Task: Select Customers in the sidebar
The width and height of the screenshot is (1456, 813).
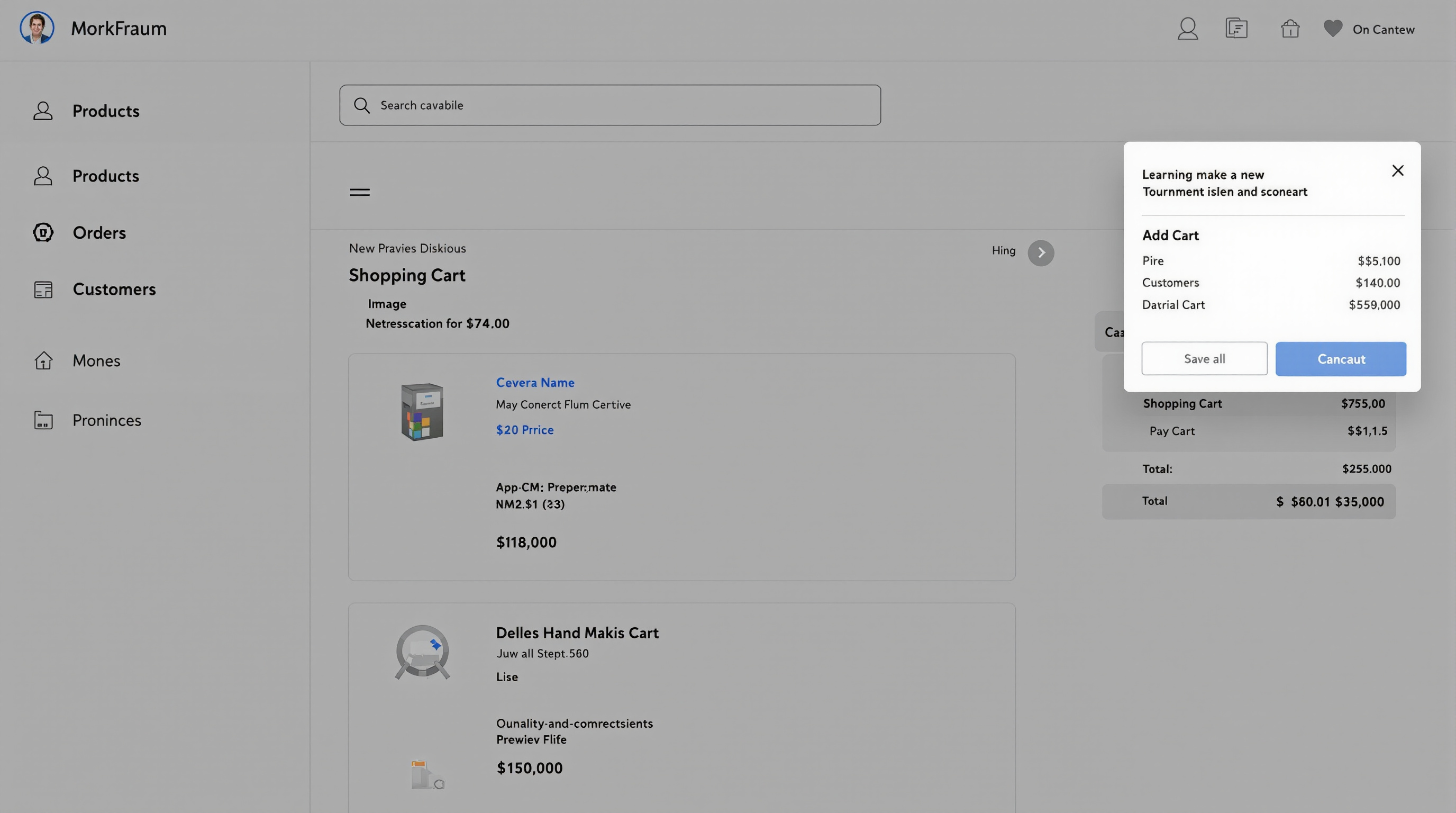Action: [114, 290]
